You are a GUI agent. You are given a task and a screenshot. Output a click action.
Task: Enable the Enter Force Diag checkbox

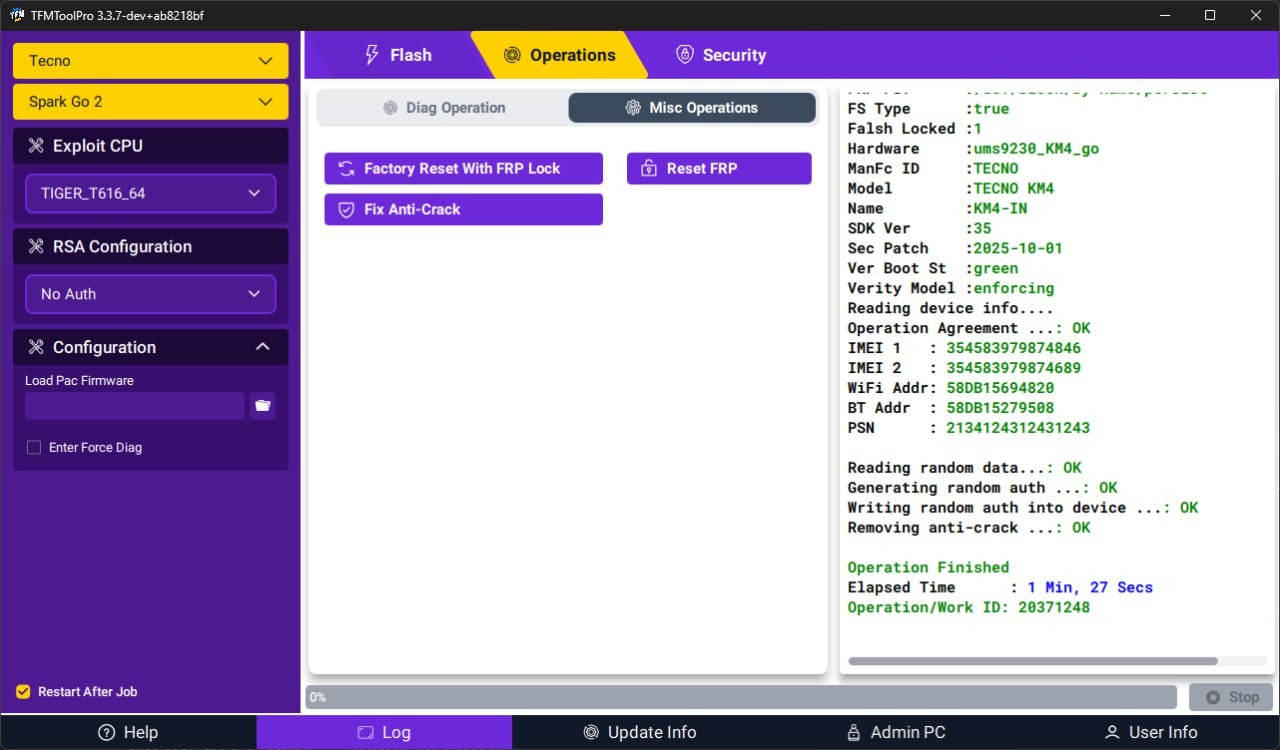click(x=34, y=448)
